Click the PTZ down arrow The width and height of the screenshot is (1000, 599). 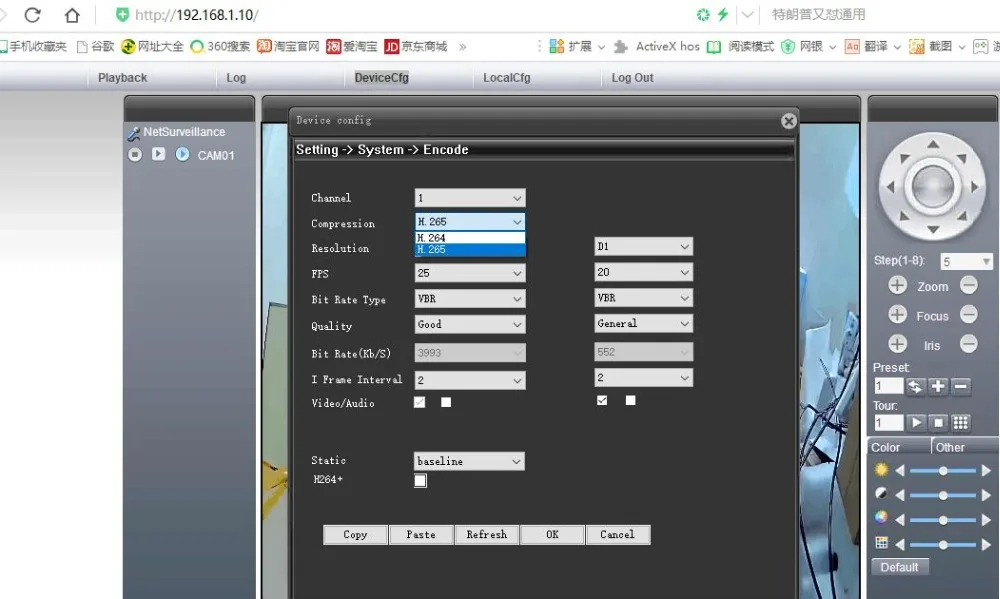tap(933, 229)
